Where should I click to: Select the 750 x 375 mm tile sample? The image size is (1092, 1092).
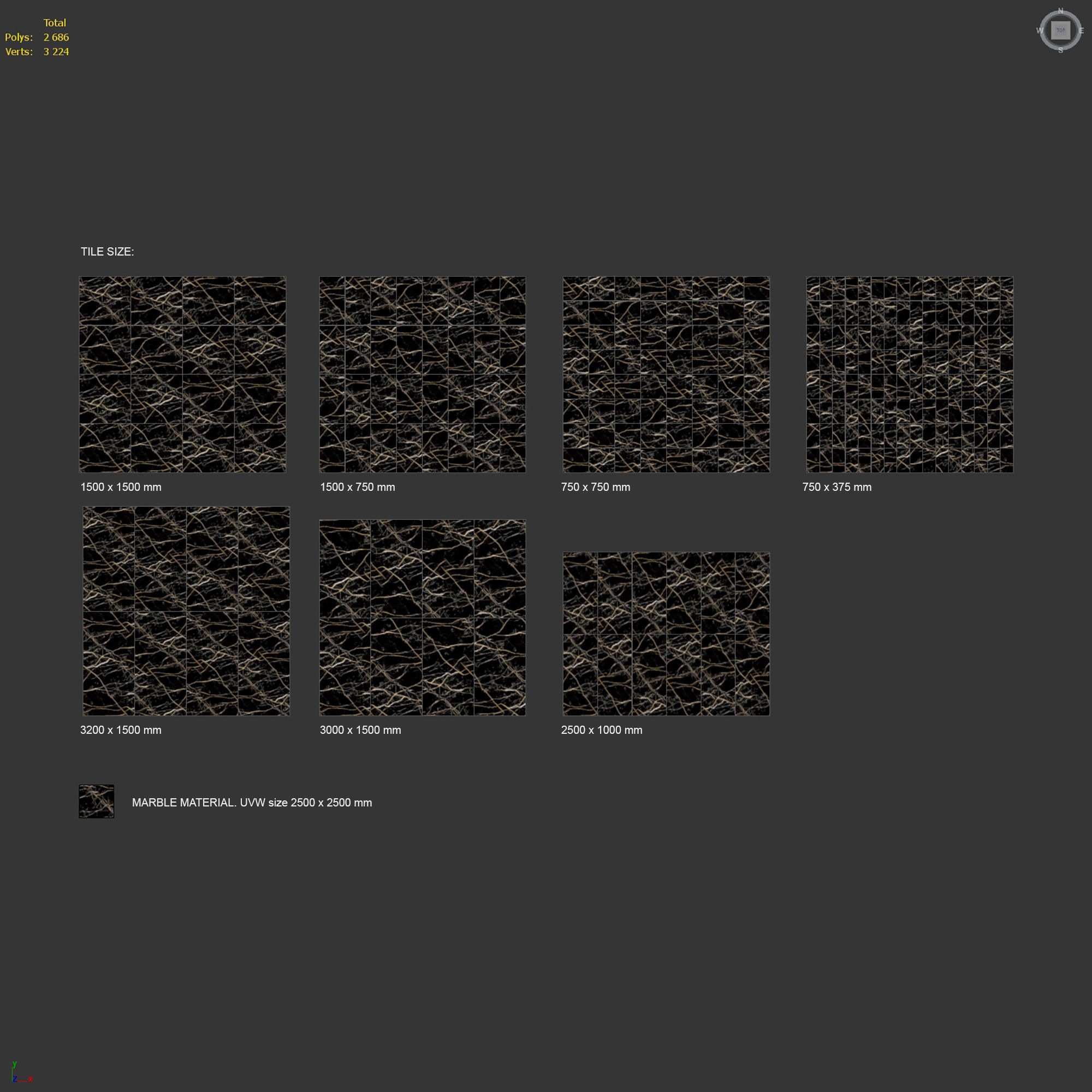pyautogui.click(x=910, y=374)
